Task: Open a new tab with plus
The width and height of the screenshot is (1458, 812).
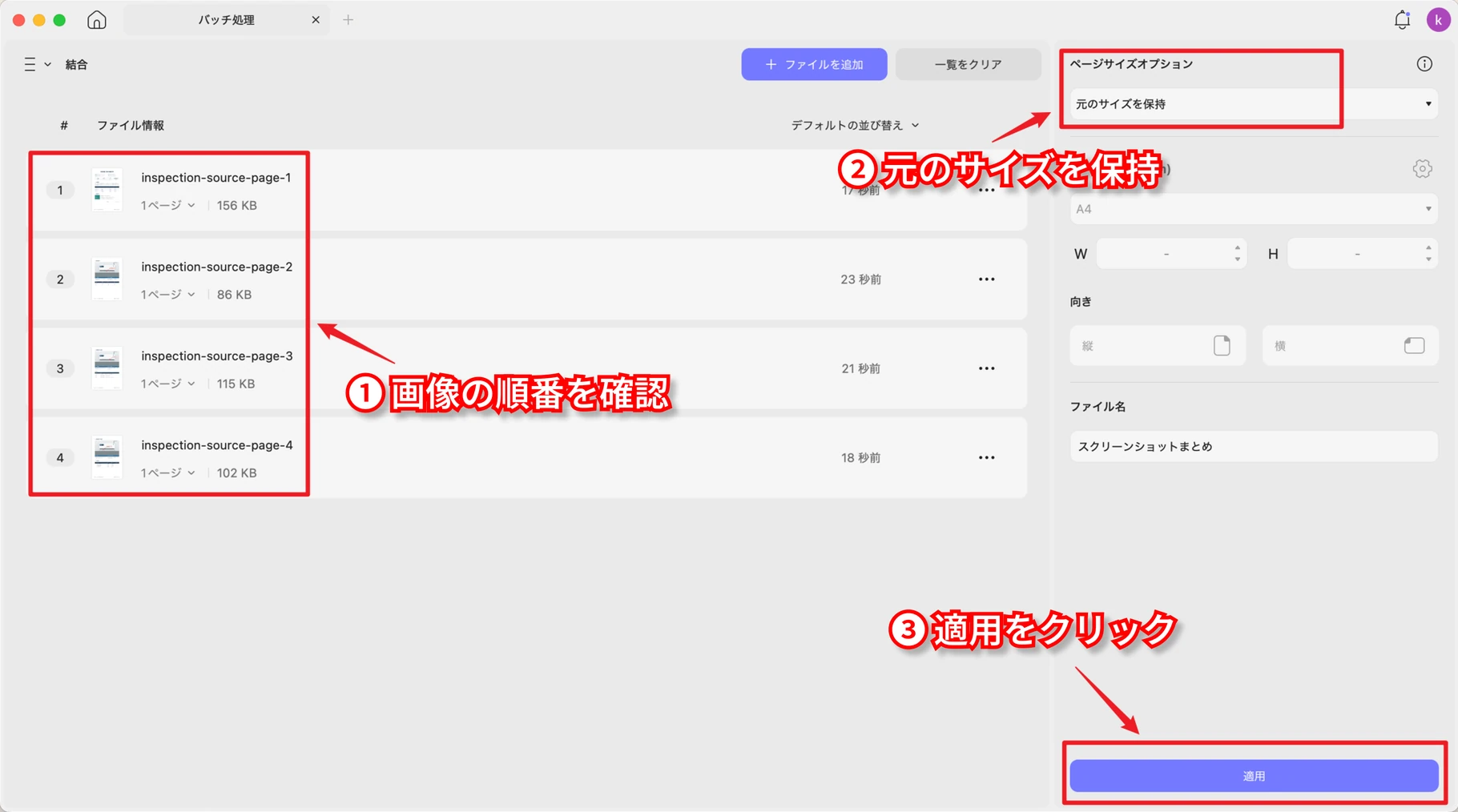Action: [x=348, y=20]
